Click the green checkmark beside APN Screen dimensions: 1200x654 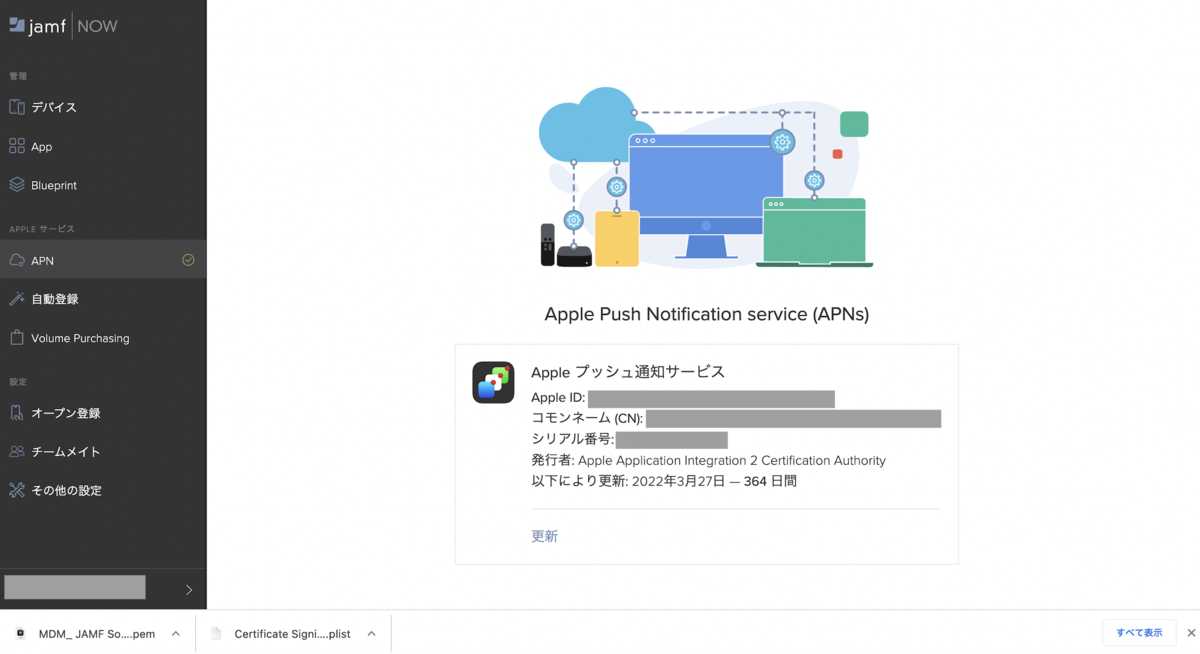[x=187, y=260]
